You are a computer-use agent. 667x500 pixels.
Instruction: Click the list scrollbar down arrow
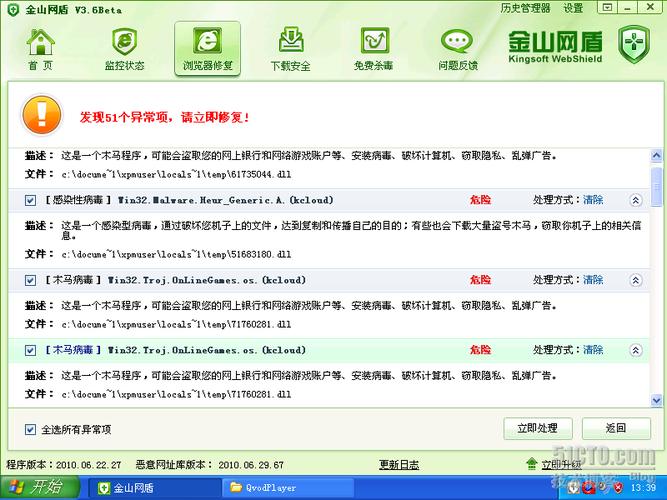tap(656, 400)
